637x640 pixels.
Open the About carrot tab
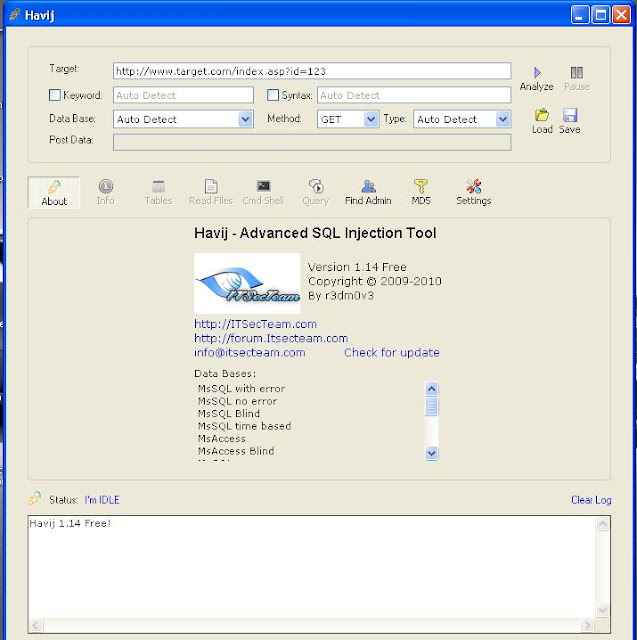tap(54, 193)
